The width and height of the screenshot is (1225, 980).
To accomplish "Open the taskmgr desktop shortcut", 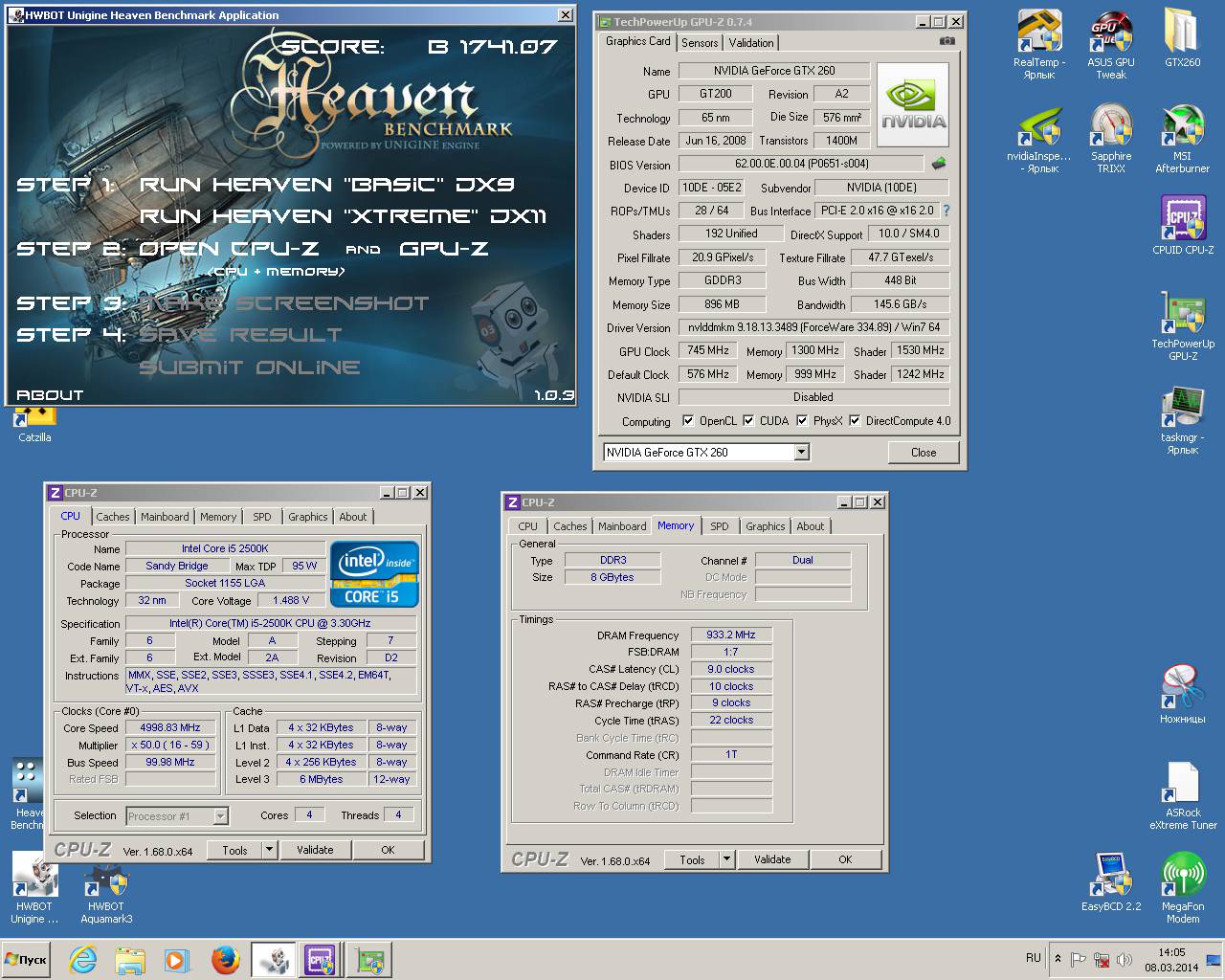I will (1182, 421).
